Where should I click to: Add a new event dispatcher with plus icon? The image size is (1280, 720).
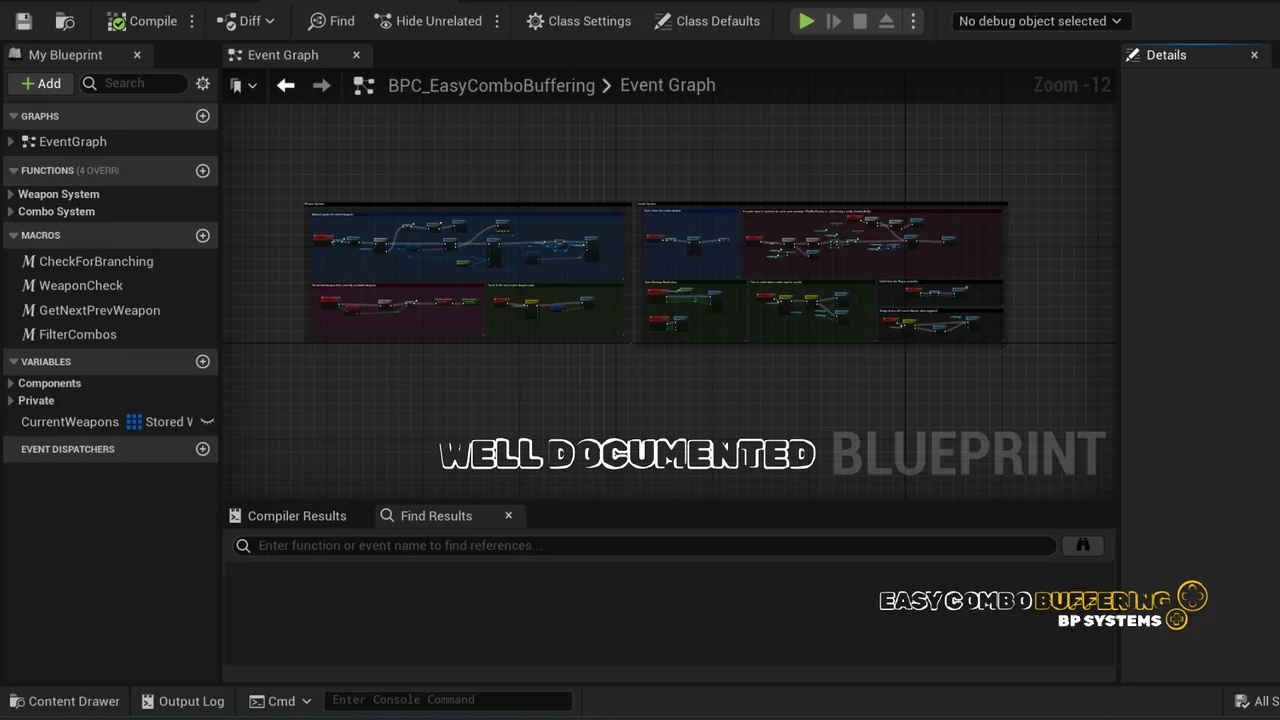coord(203,449)
